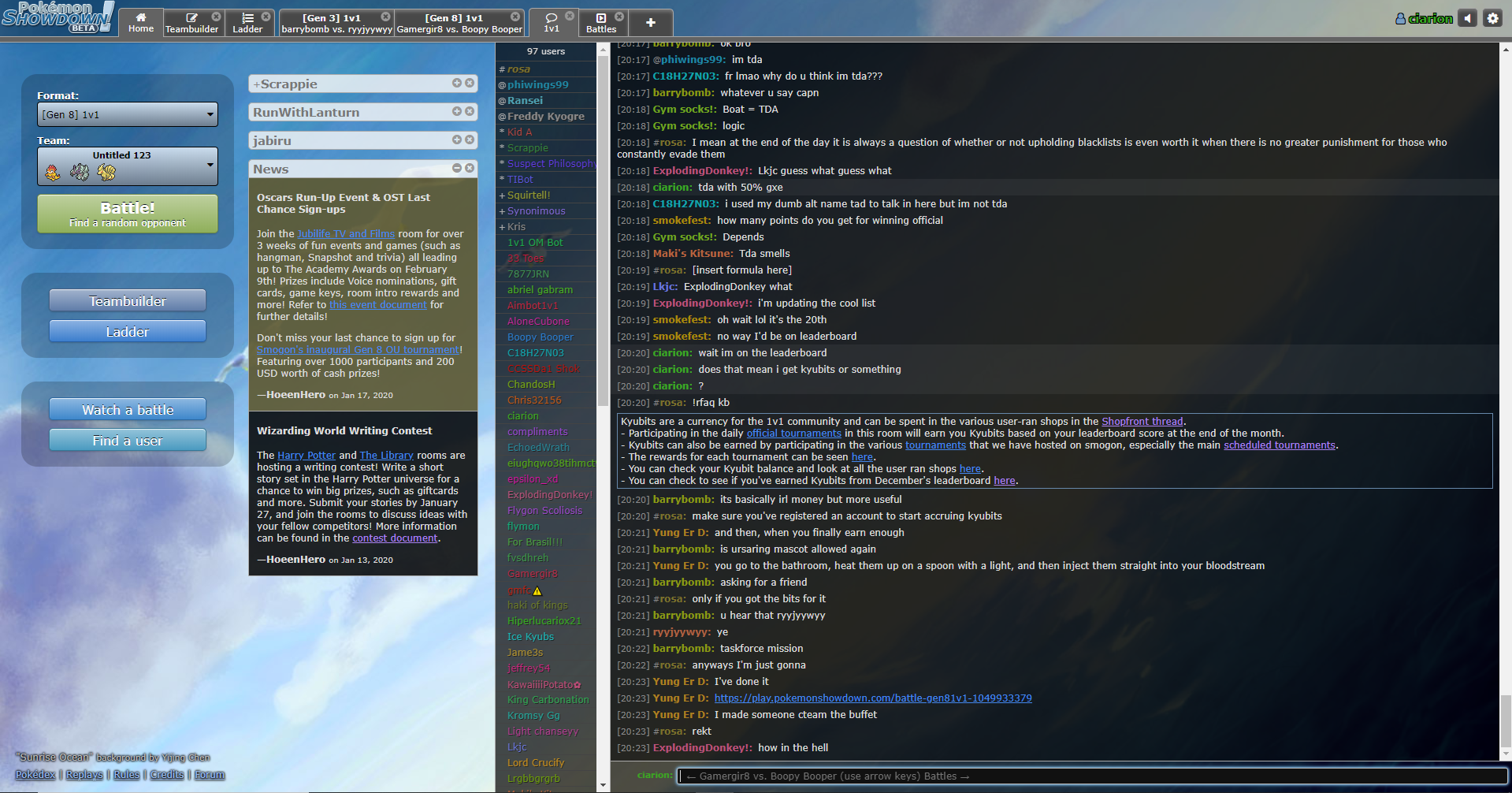Collapse the News panel

pyautogui.click(x=457, y=168)
